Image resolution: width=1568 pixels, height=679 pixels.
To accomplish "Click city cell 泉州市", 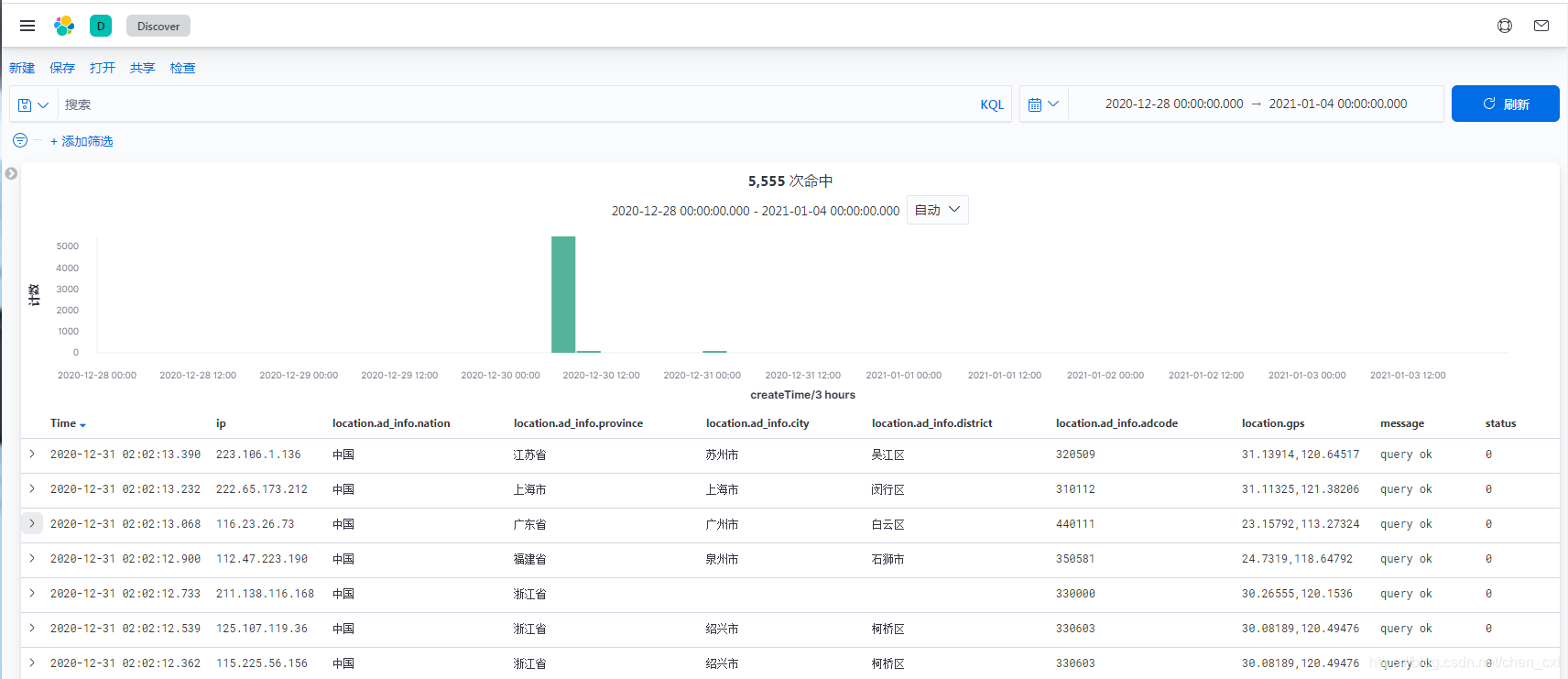I will [x=722, y=559].
